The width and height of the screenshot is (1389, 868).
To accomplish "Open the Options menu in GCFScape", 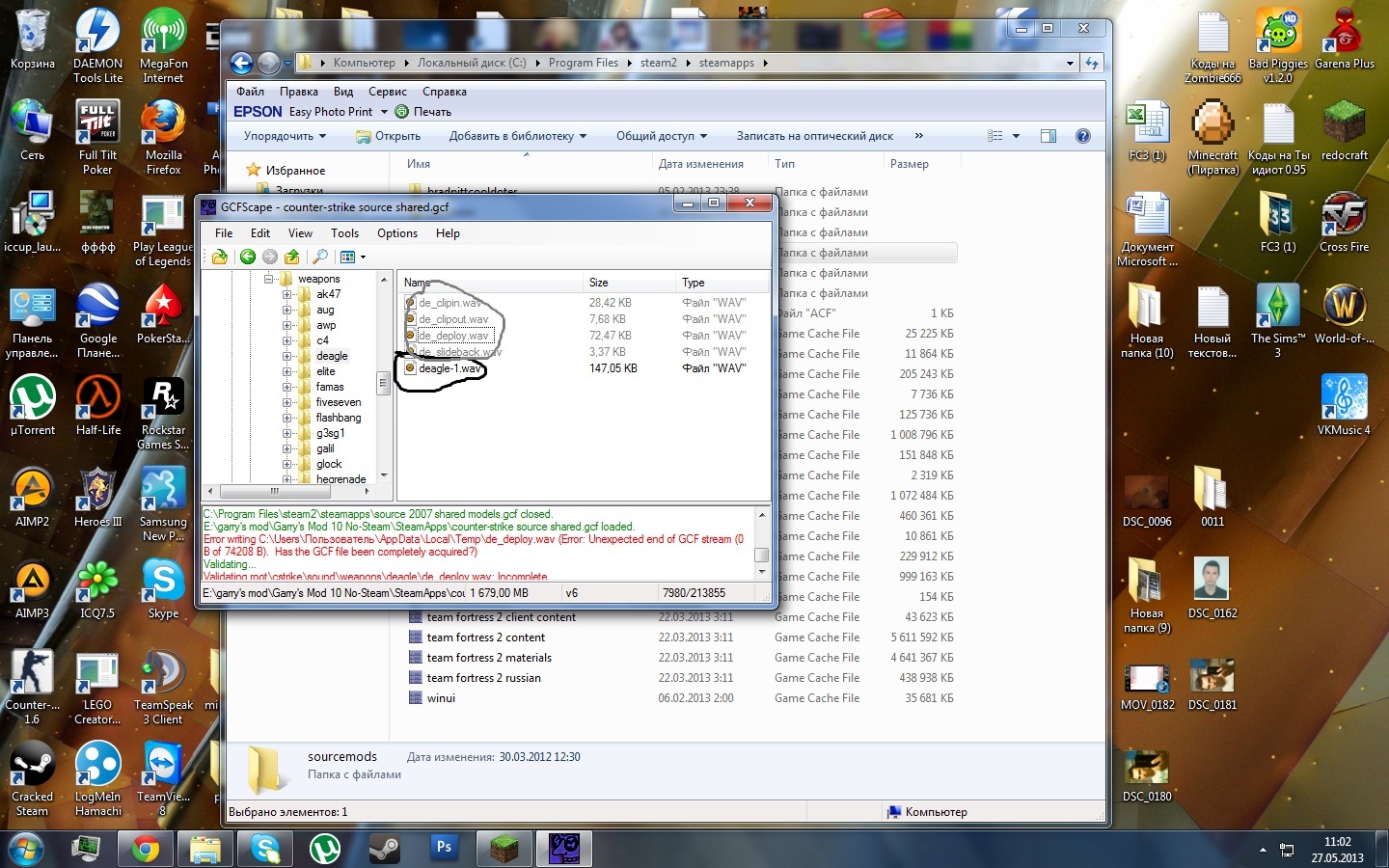I will coord(397,233).
